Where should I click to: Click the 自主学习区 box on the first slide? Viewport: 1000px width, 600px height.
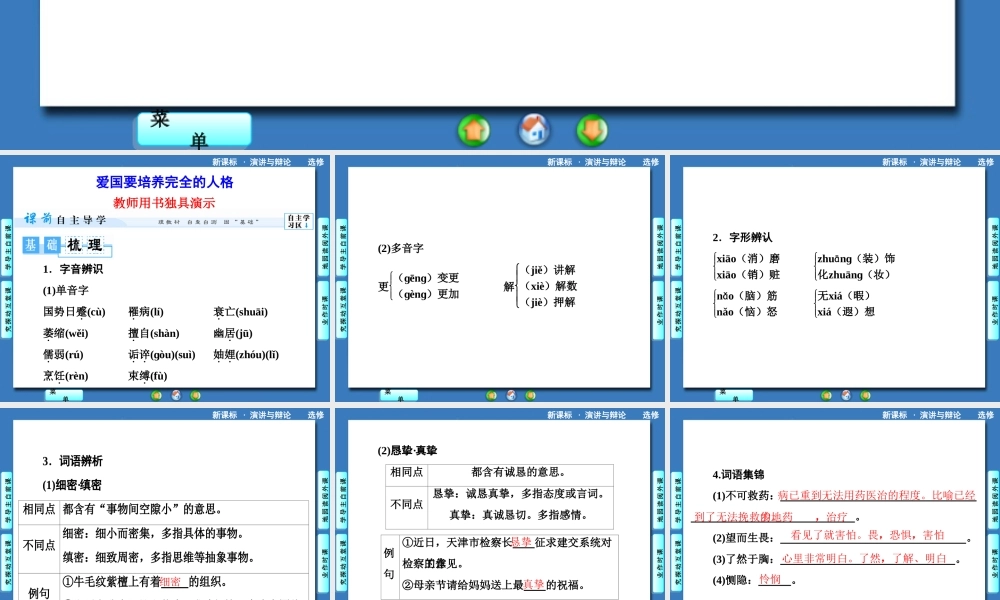(x=298, y=221)
